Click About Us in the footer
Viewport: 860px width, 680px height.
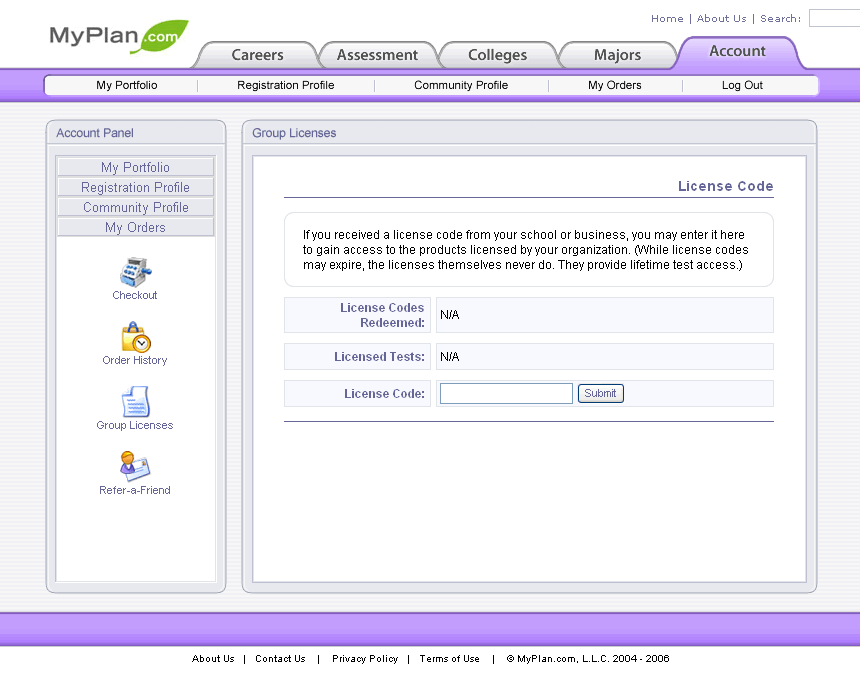point(213,659)
